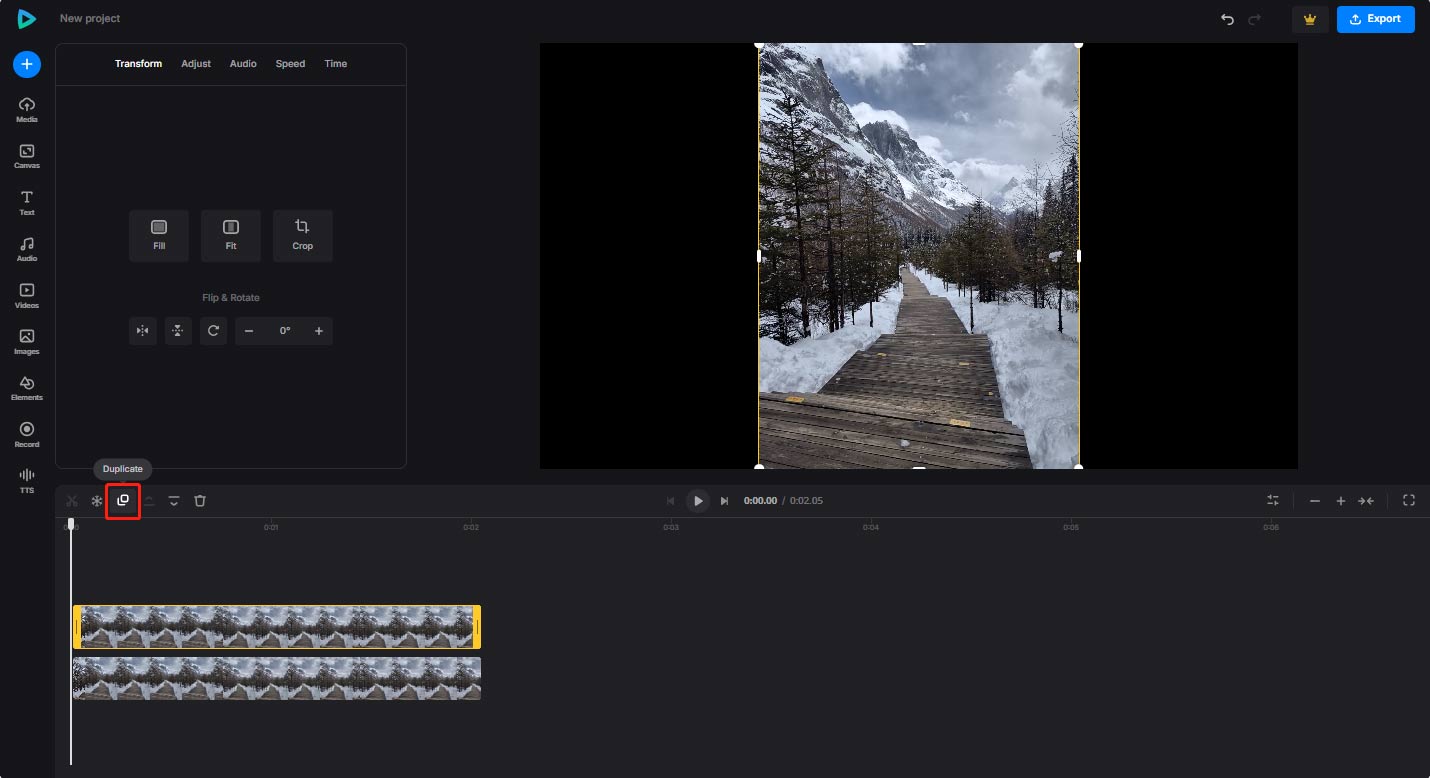Click the Export button
Viewport: 1430px width, 778px height.
pyautogui.click(x=1375, y=19)
